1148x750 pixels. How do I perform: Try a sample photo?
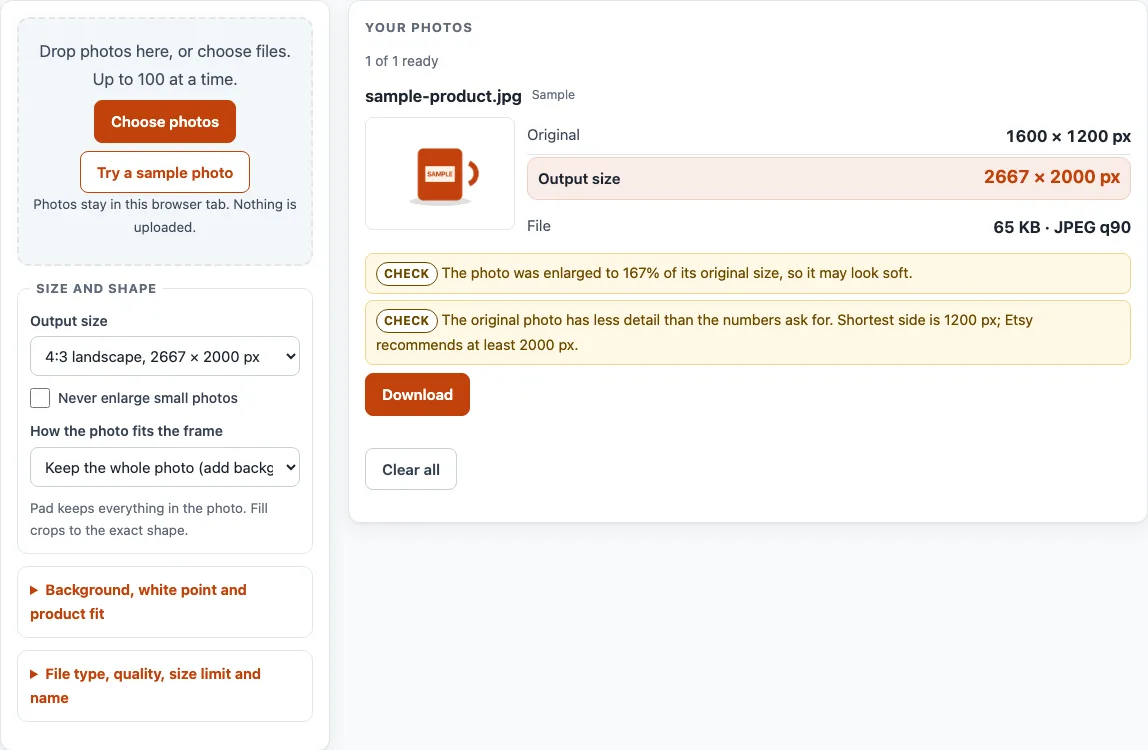[165, 172]
